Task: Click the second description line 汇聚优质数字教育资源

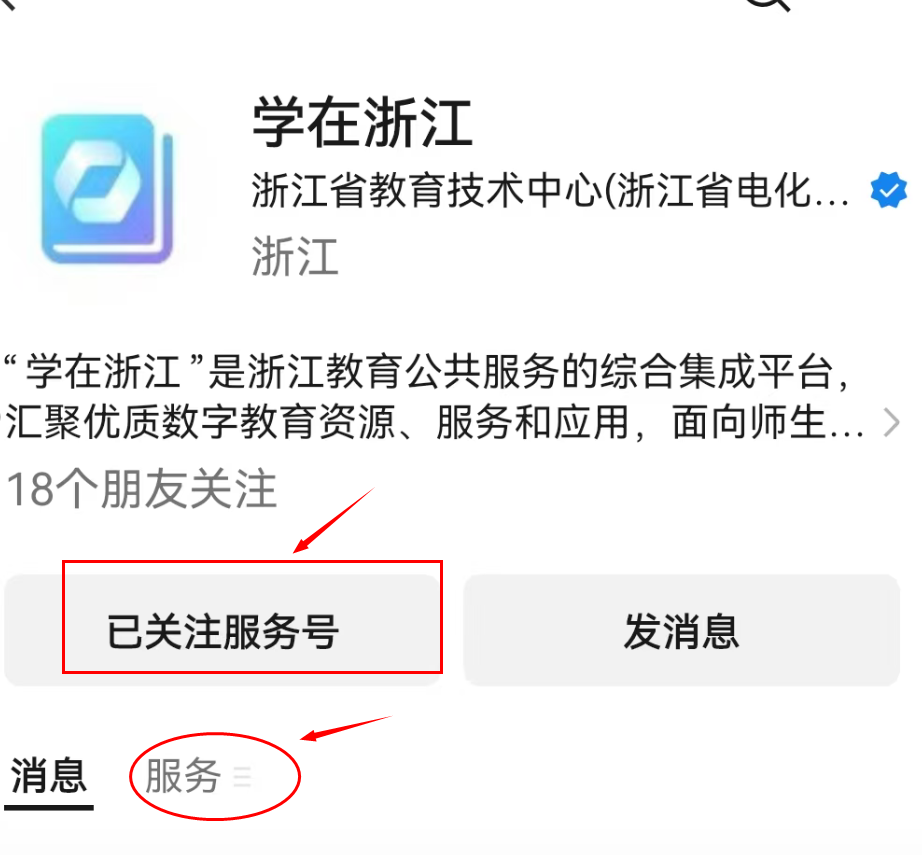Action: (434, 423)
